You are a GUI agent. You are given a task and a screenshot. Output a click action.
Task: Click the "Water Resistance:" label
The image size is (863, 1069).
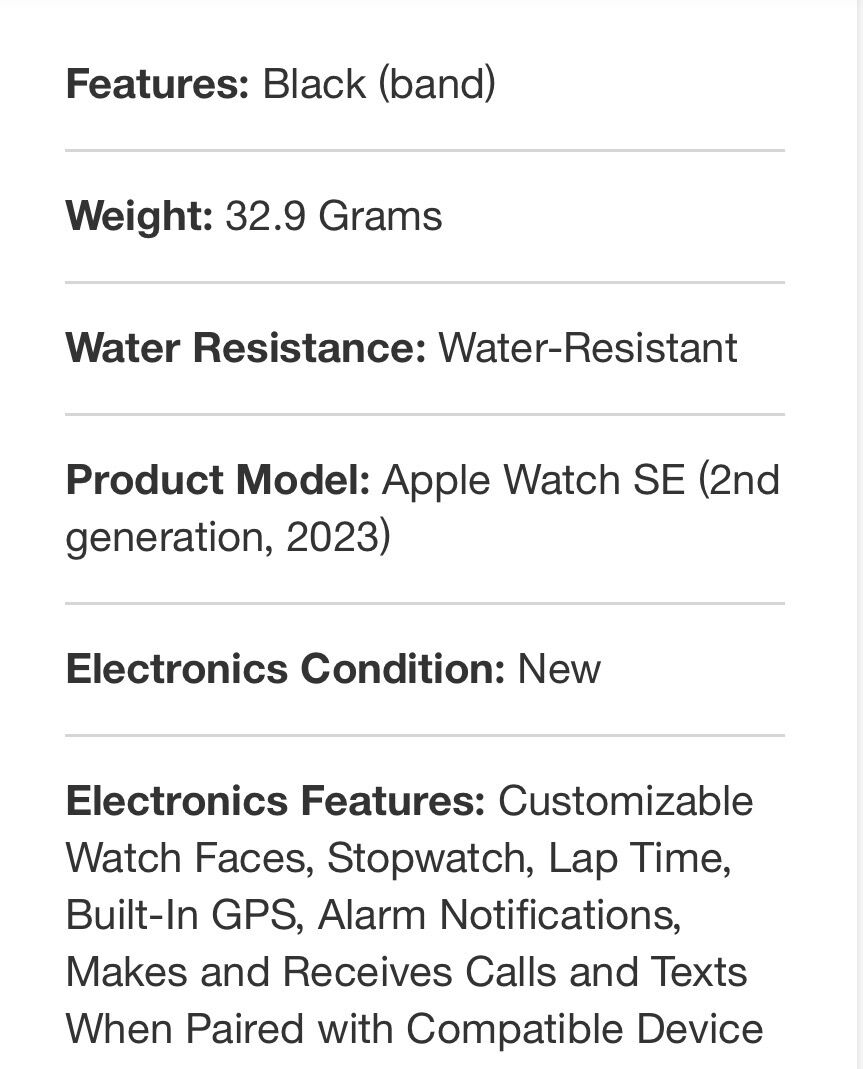pos(246,348)
